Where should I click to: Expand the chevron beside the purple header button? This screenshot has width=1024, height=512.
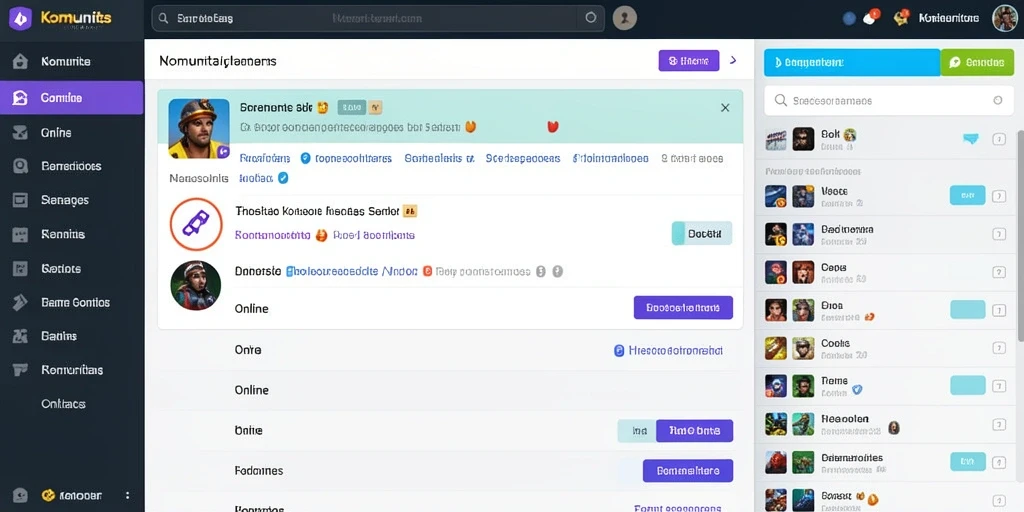[733, 60]
